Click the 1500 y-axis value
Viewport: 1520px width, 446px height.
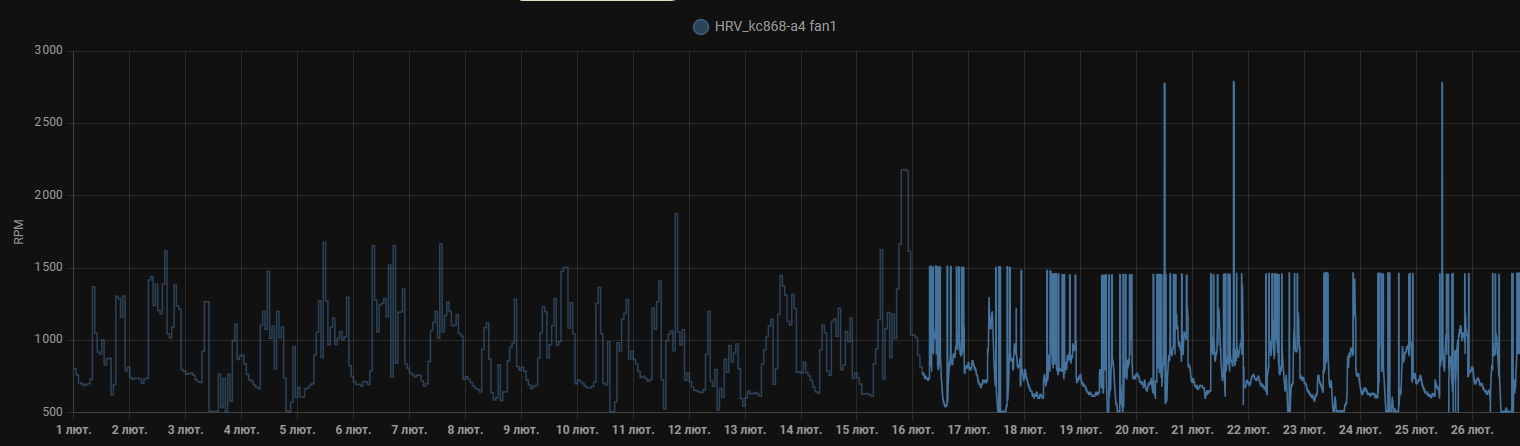tap(49, 268)
